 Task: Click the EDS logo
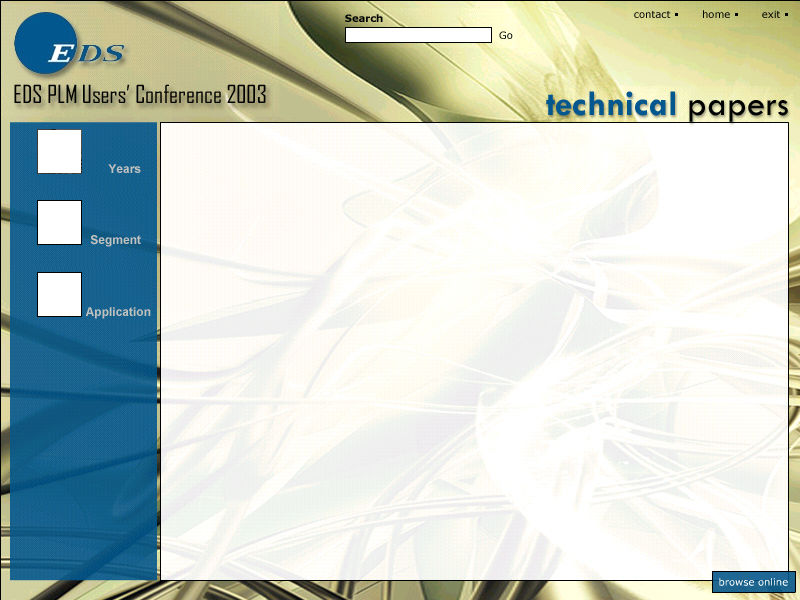(x=70, y=46)
